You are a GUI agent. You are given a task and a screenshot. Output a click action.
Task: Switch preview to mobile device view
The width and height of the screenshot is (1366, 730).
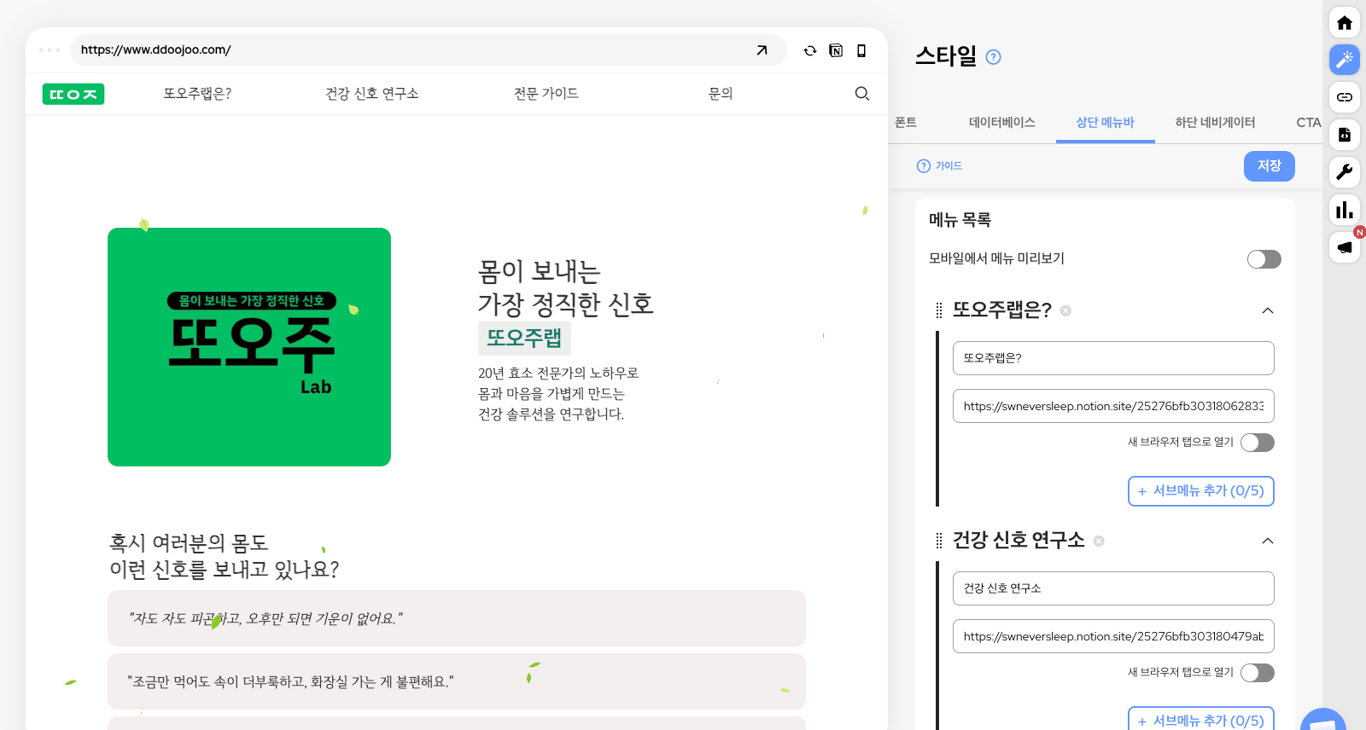coord(861,50)
